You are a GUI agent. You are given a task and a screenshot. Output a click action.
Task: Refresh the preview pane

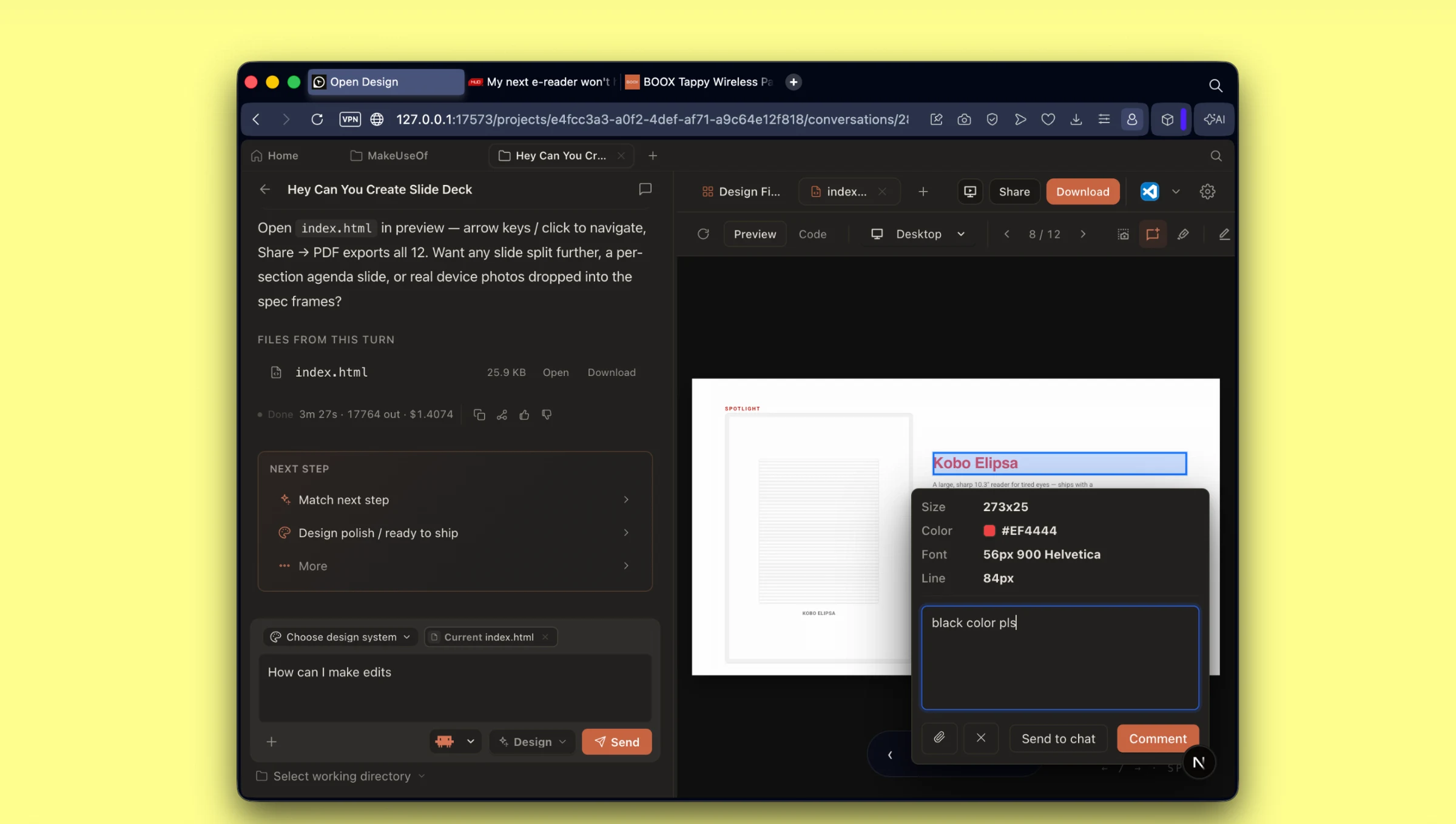click(703, 234)
